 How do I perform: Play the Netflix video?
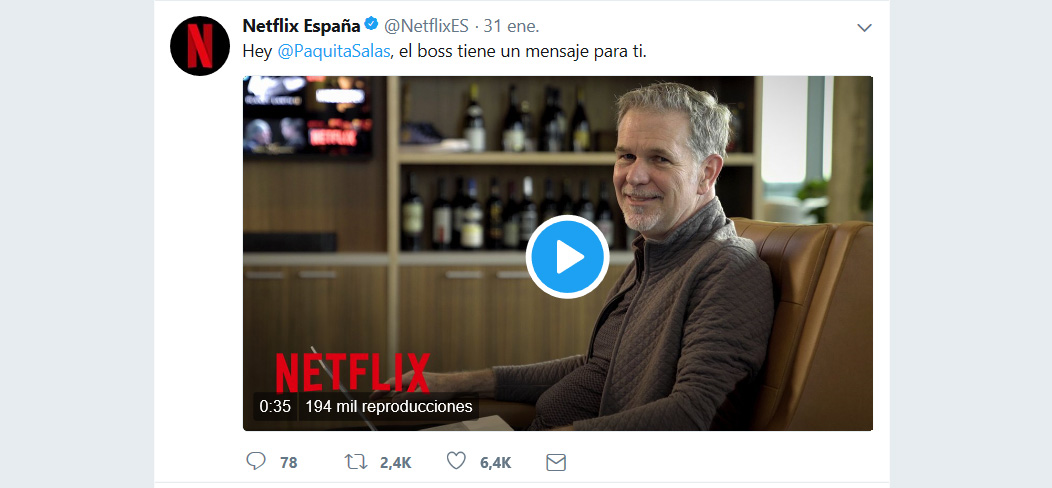click(568, 256)
